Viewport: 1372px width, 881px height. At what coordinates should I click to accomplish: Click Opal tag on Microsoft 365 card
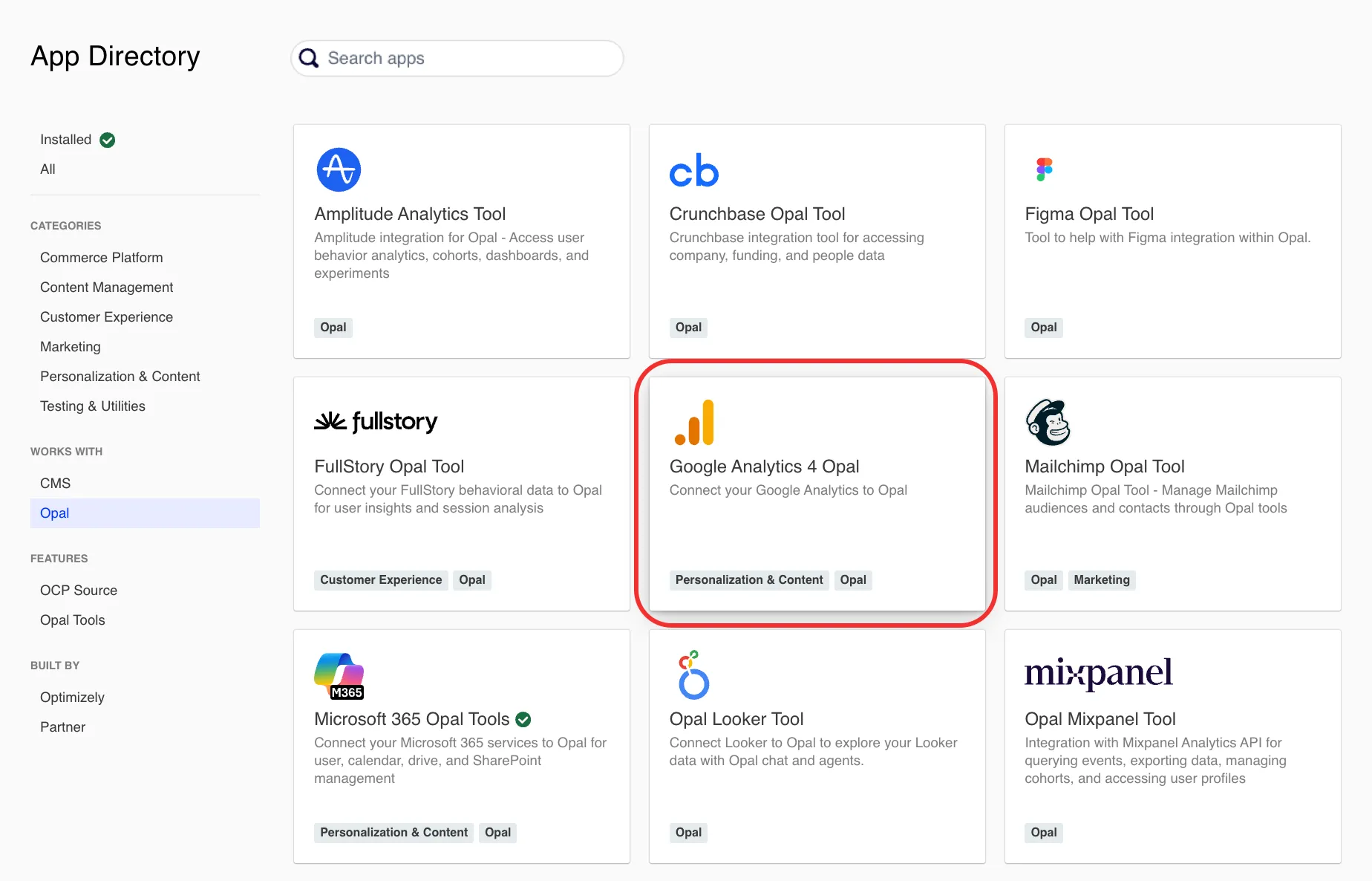tap(497, 833)
